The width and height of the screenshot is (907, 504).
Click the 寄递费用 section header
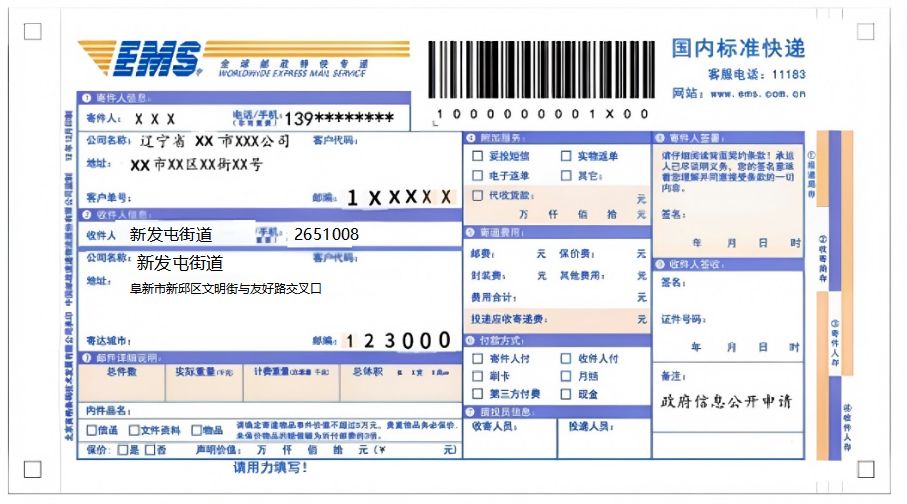tap(557, 232)
